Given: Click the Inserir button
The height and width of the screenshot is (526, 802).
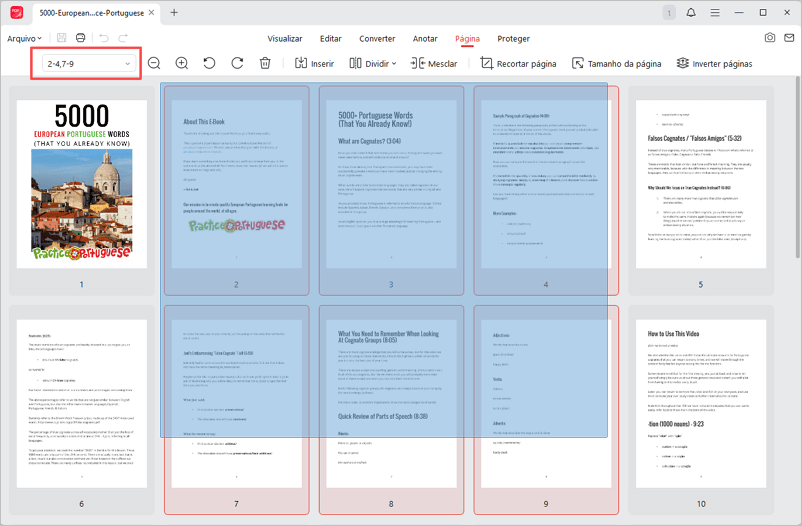Looking at the screenshot, I should pyautogui.click(x=315, y=63).
